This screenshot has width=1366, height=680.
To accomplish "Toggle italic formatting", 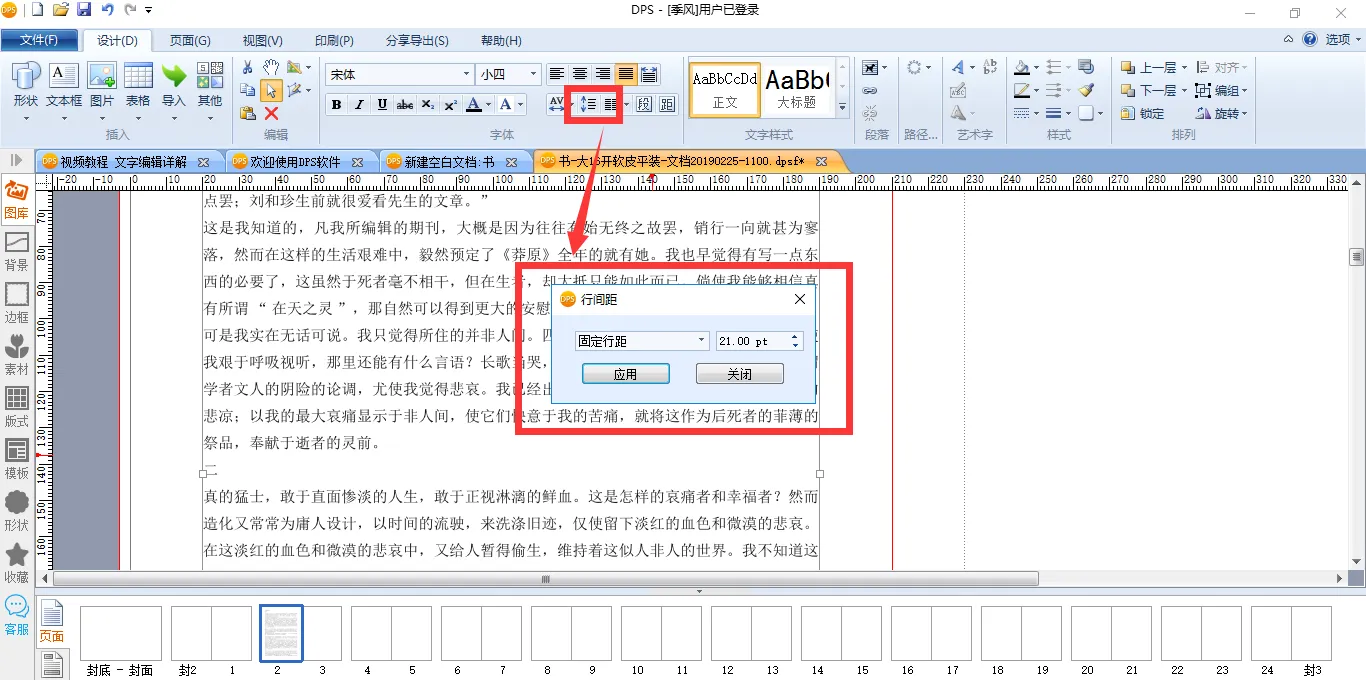I will click(x=359, y=105).
